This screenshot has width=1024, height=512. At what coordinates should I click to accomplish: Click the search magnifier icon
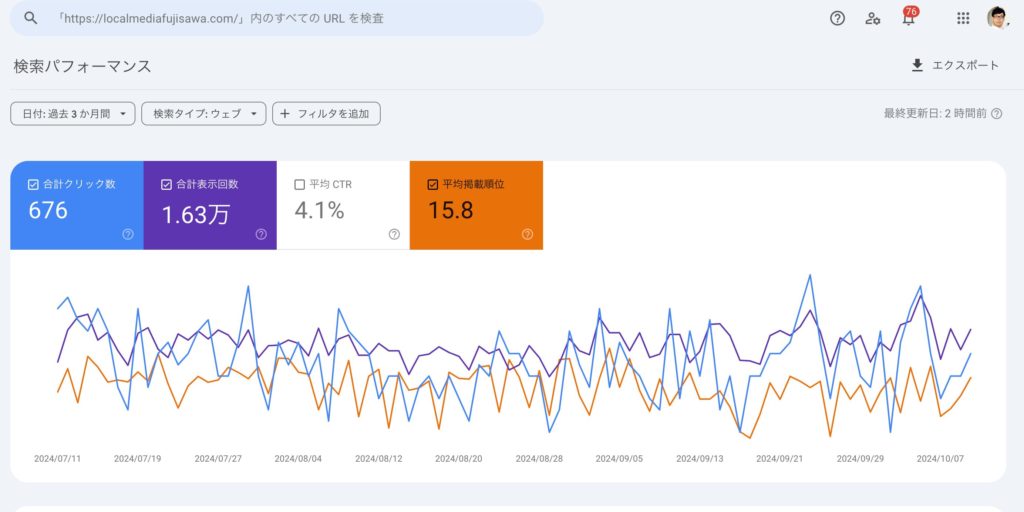[30, 18]
